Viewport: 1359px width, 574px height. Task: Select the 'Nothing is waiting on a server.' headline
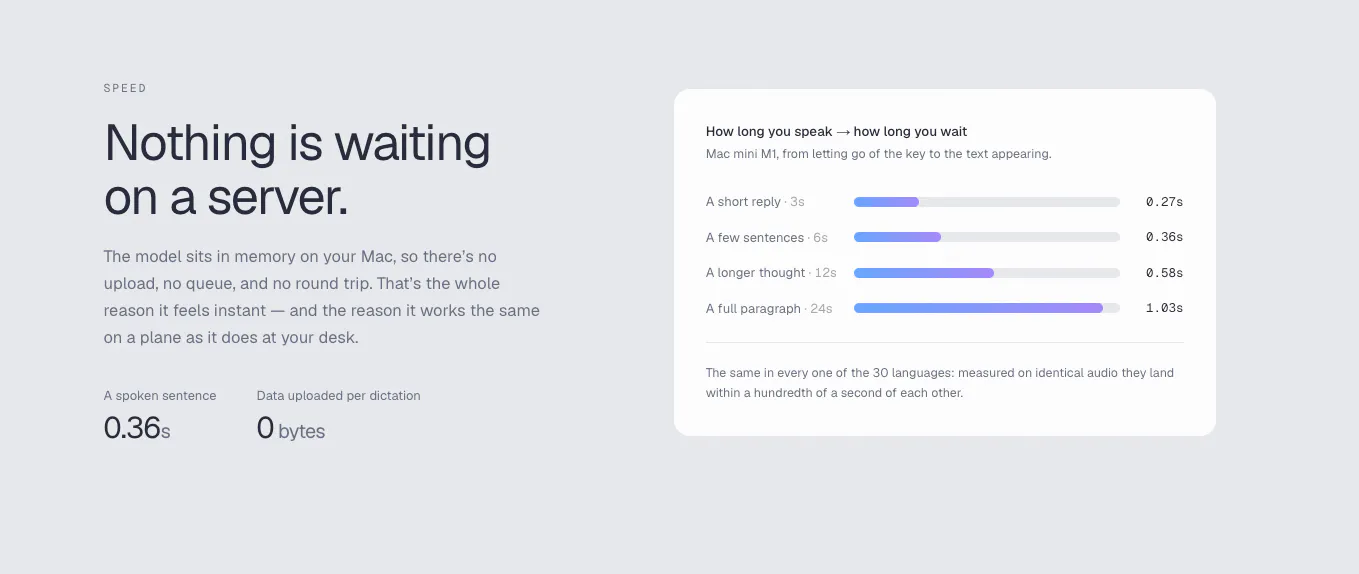298,170
